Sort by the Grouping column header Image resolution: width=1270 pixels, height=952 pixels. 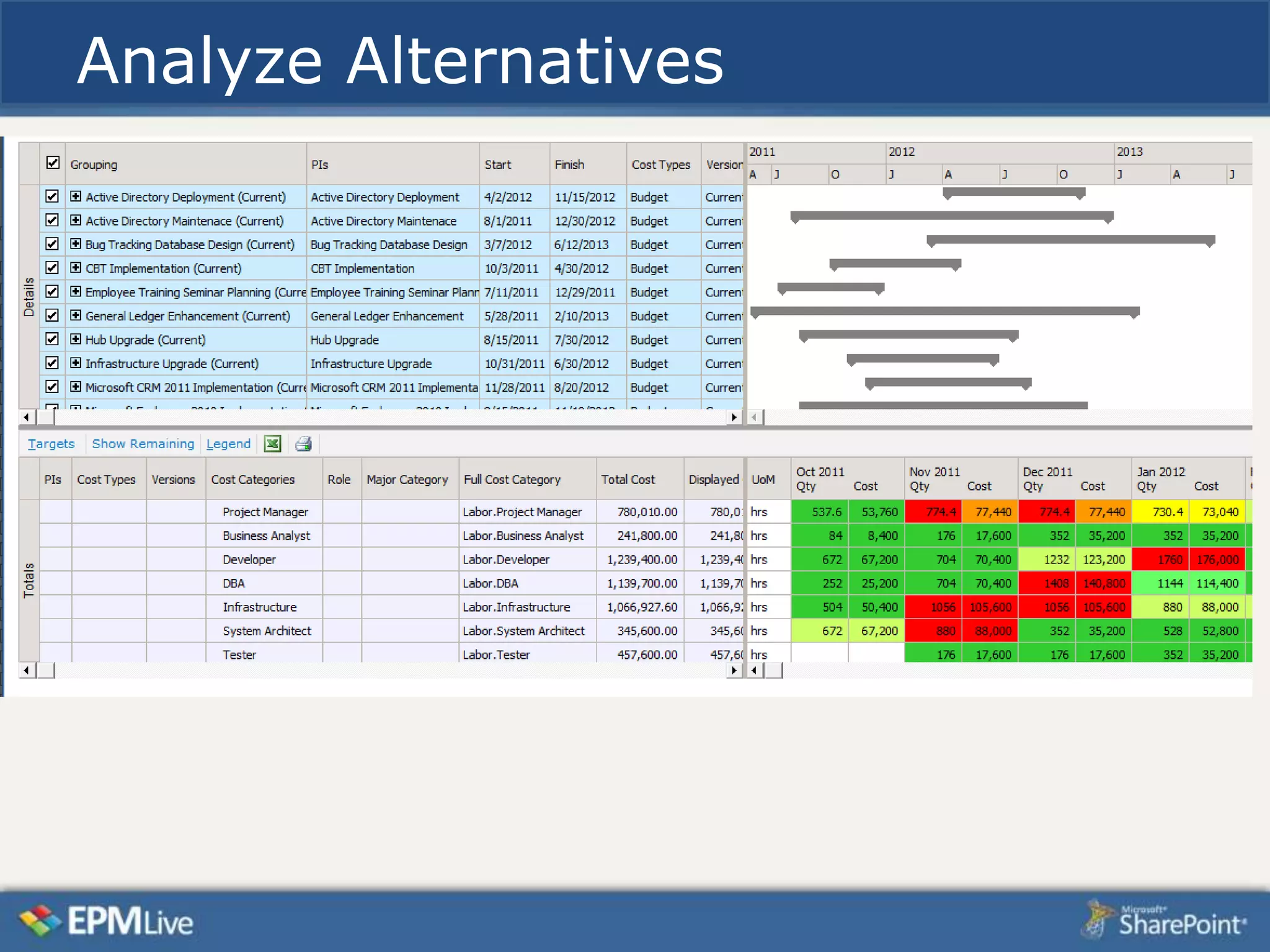coord(186,164)
